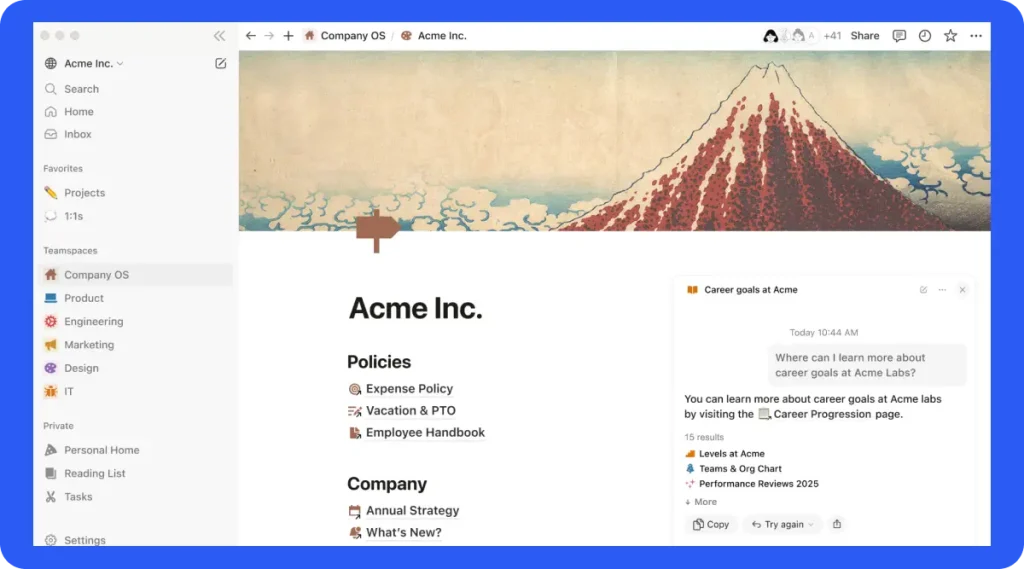1024x569 pixels.
Task: Click the Acme Inc. page title
Action: (x=415, y=308)
